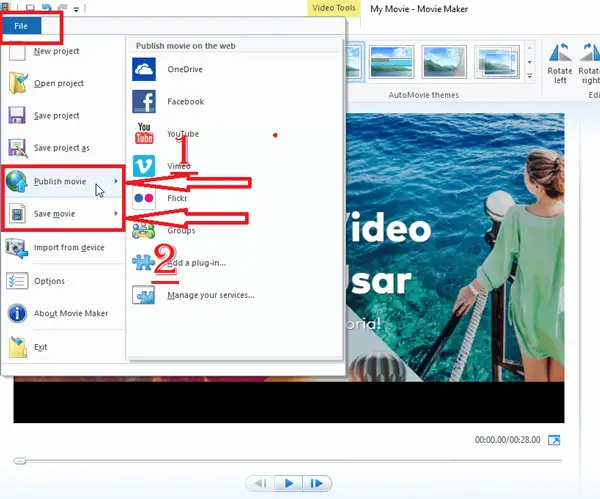
Task: Click the video preview of woman by sea
Action: 455,247
